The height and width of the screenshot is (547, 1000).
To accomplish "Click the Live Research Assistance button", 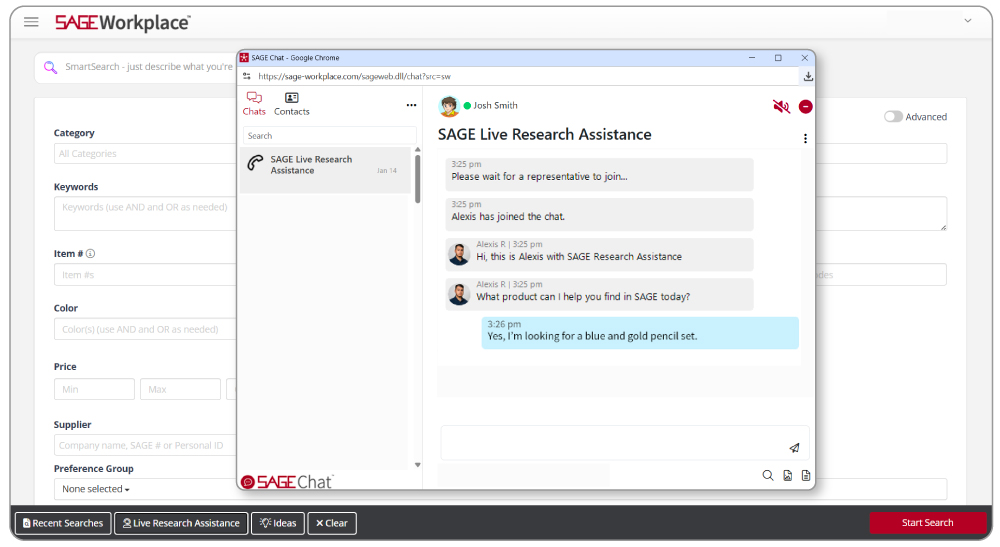I will (x=181, y=523).
